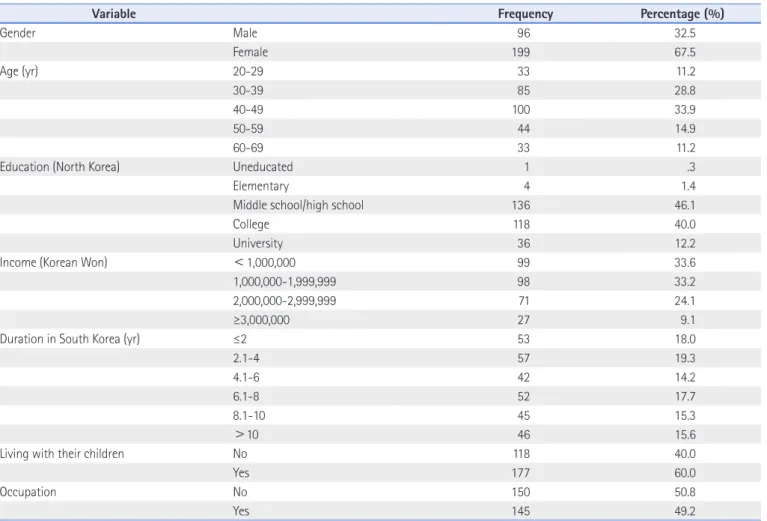Click the '40-49' age group cell
767x521 pixels.
point(248,110)
